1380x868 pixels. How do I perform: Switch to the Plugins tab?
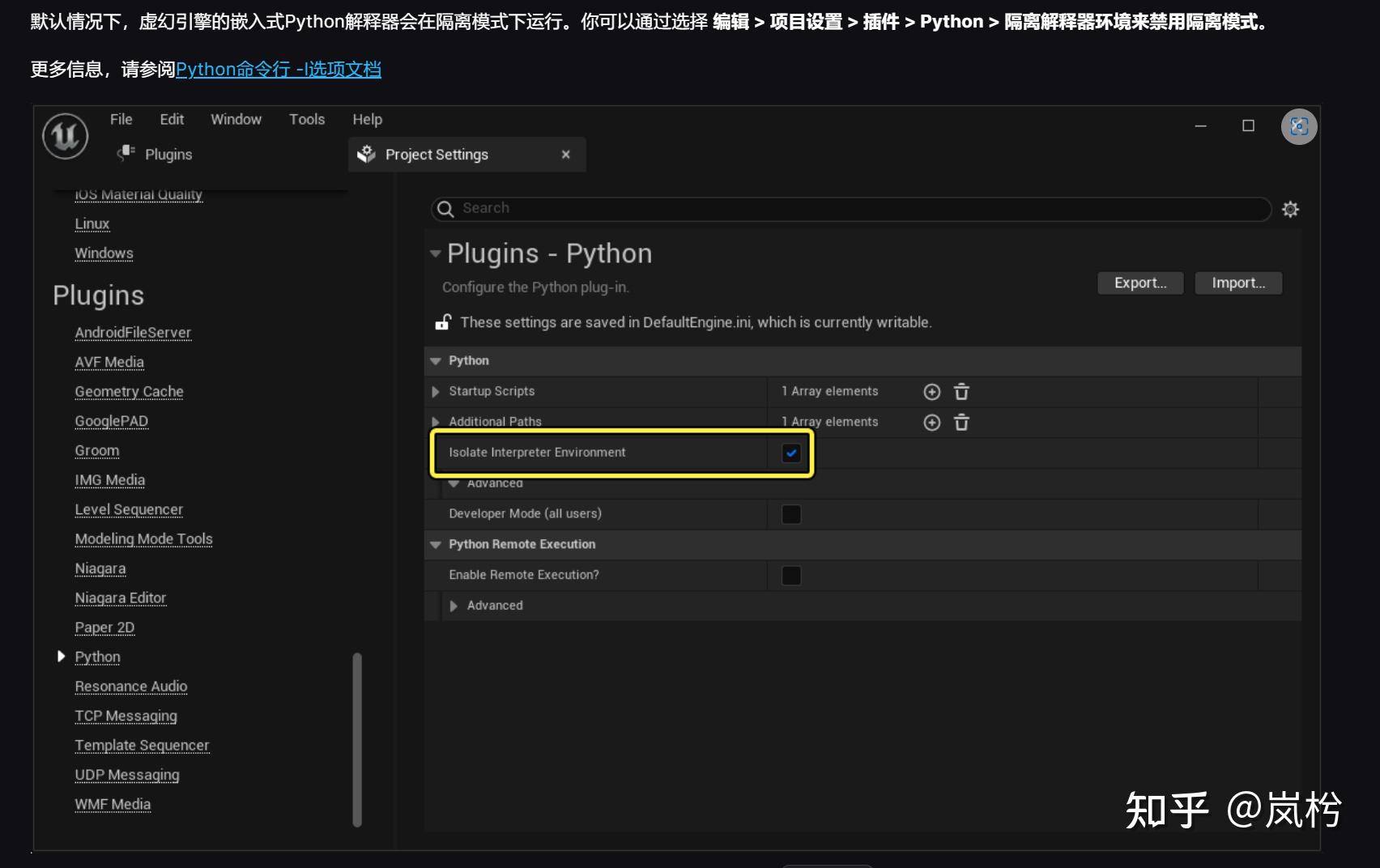(155, 154)
